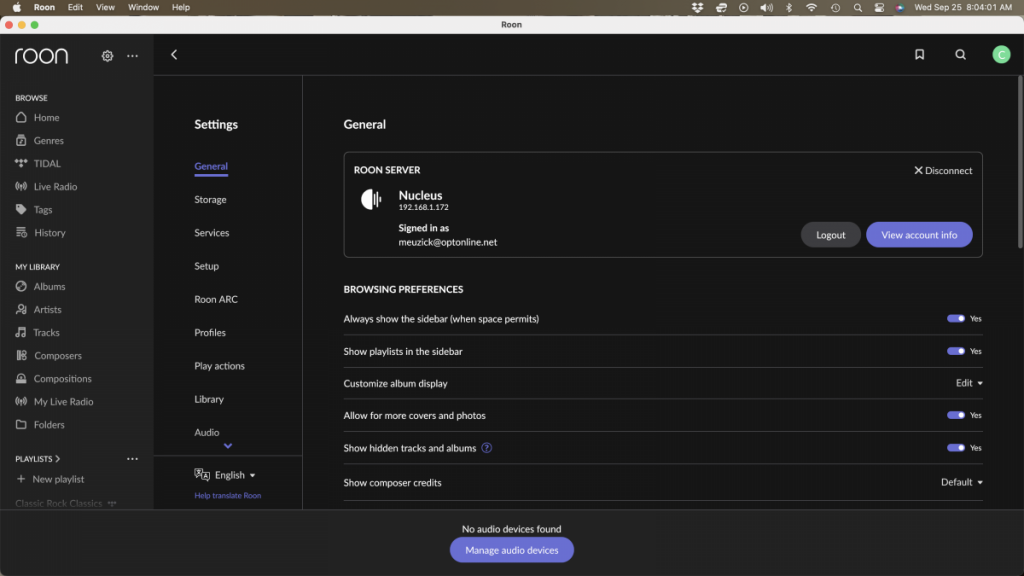
Task: Click the Genres icon in sidebar
Action: [x=21, y=140]
